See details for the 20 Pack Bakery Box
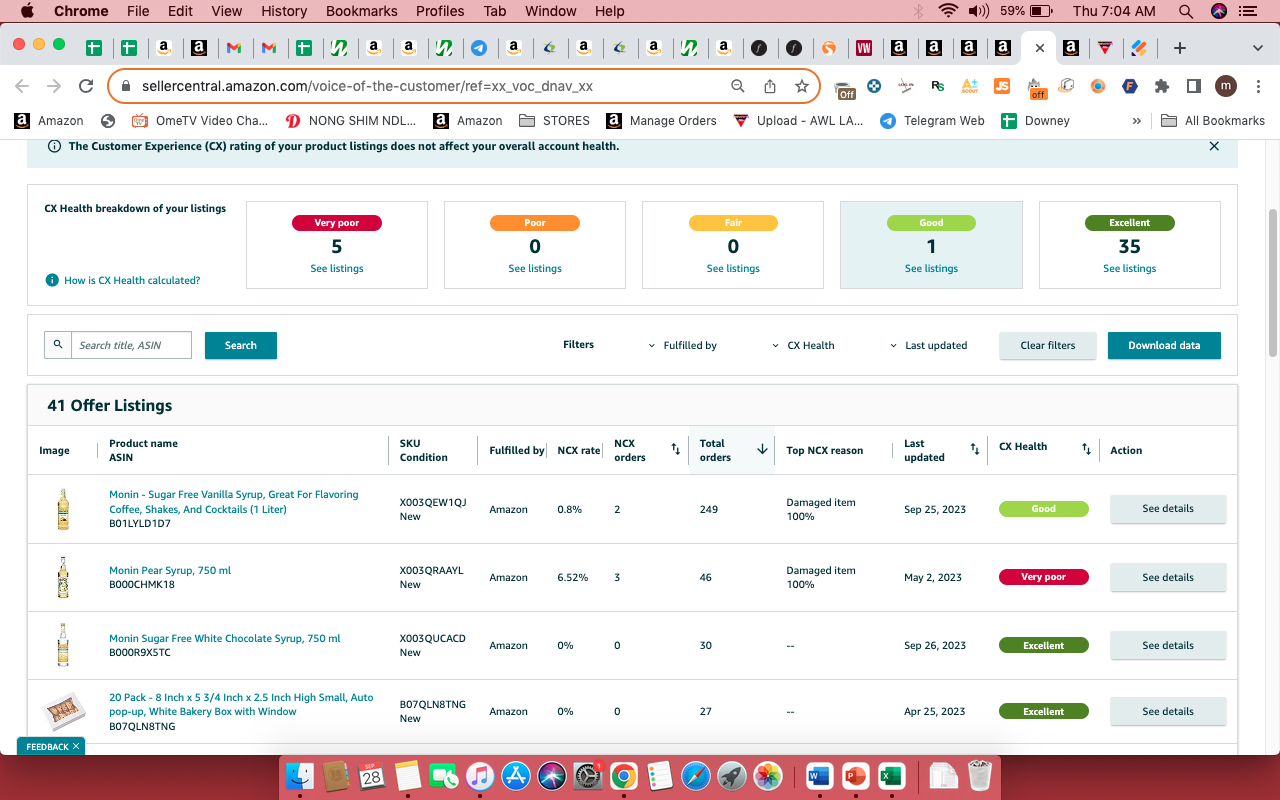The height and width of the screenshot is (800, 1280). 1168,711
